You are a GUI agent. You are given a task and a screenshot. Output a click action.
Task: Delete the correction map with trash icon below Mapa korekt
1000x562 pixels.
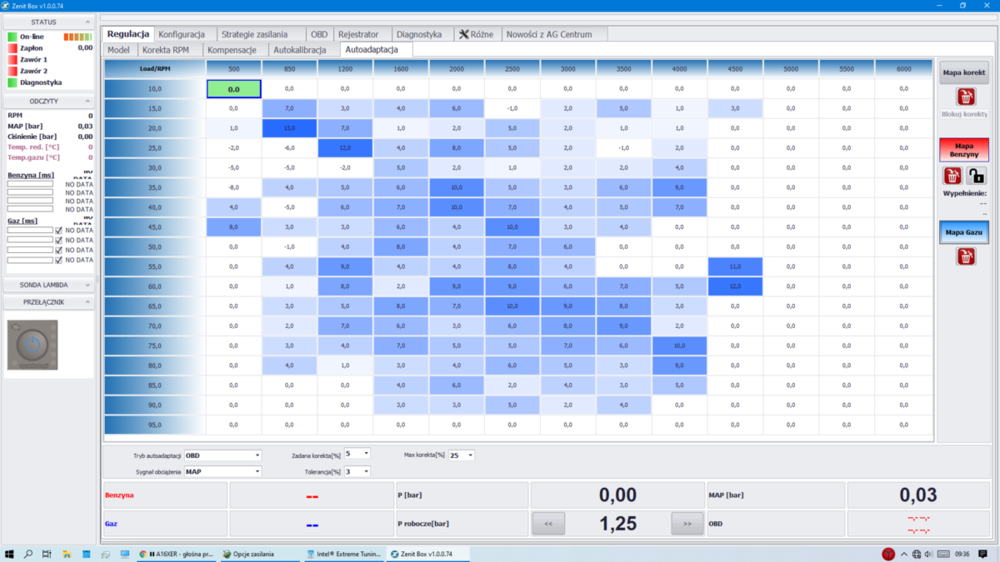click(x=965, y=97)
